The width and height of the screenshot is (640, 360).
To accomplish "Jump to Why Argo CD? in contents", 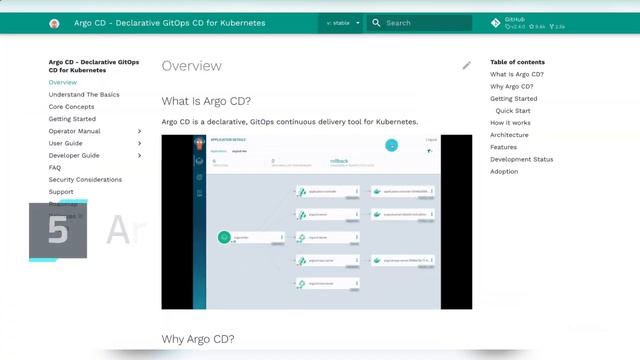I will coord(511,87).
